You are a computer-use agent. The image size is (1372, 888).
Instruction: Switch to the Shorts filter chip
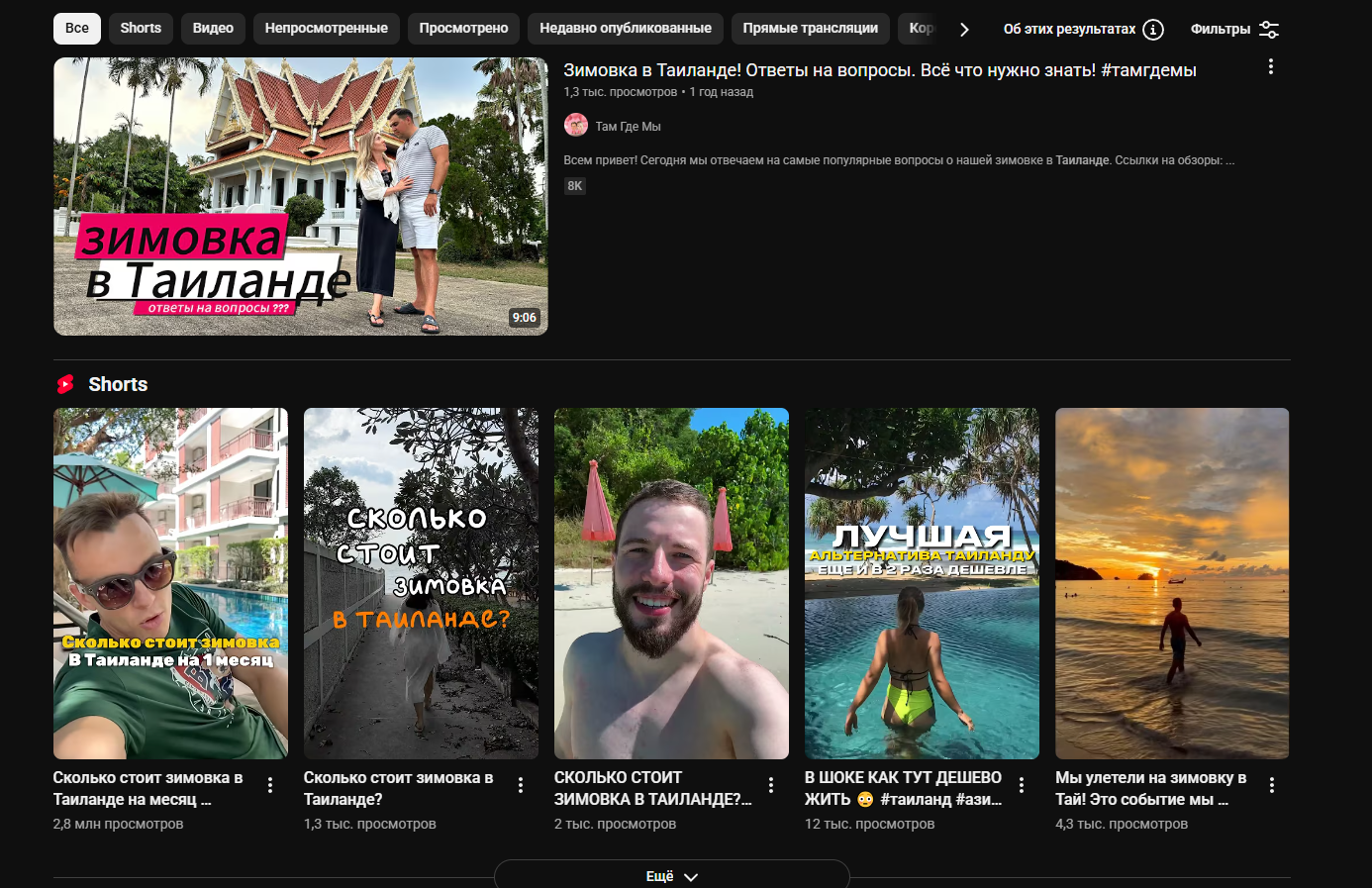[141, 29]
